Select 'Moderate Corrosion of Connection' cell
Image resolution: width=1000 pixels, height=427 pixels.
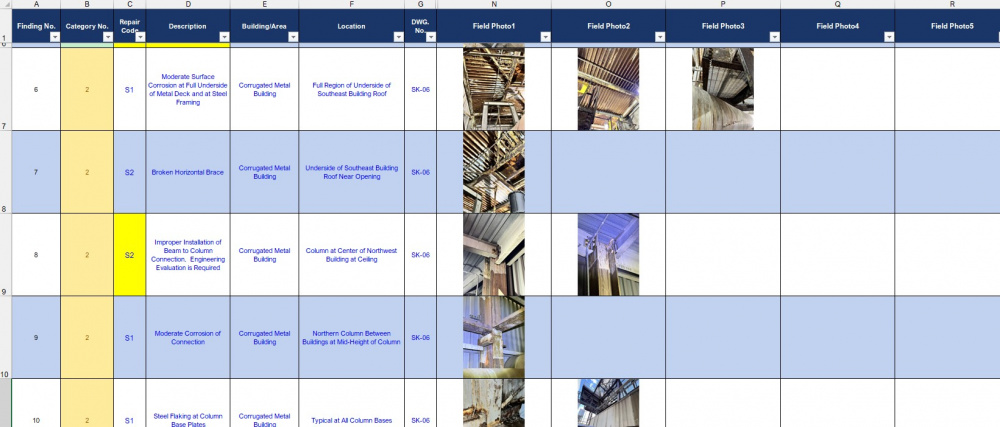coord(188,338)
